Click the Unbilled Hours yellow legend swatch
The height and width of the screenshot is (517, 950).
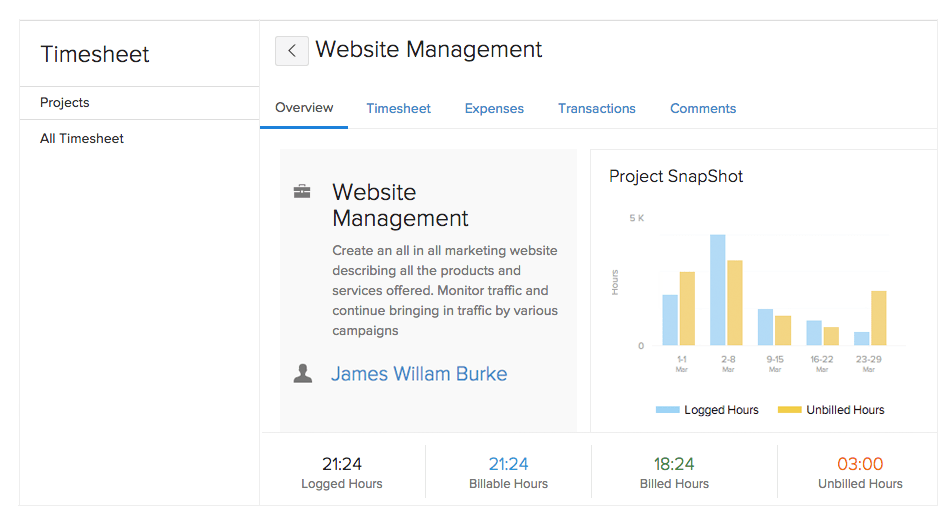click(789, 410)
